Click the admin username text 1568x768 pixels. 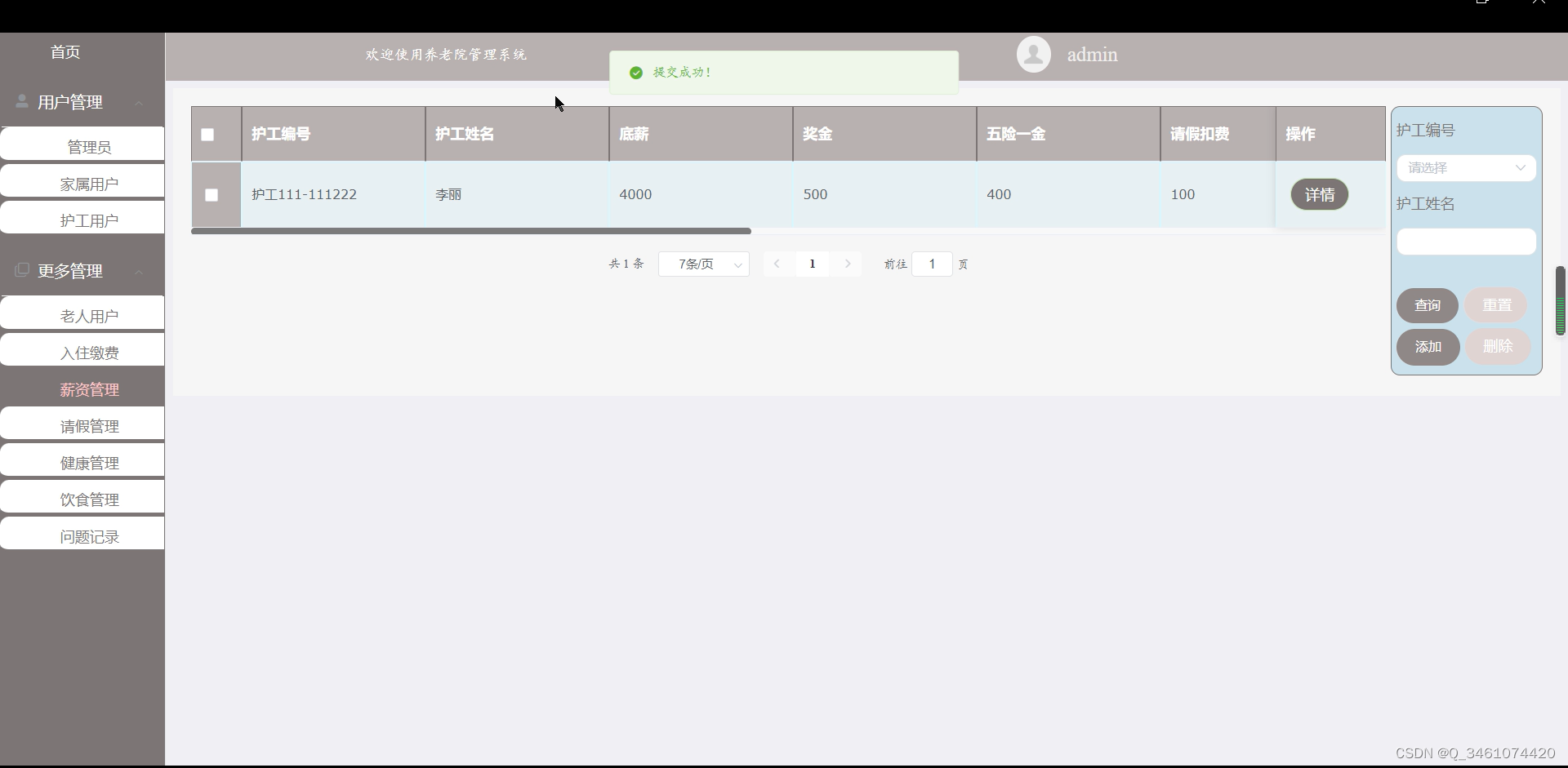pos(1092,55)
